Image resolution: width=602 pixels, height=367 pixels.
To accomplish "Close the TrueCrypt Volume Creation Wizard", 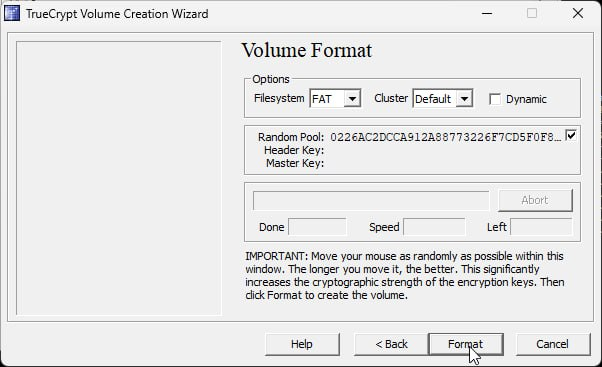I will [578, 13].
